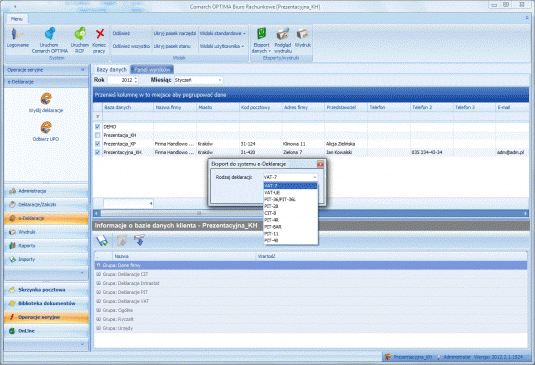Expand Grupa: Deklaracje CIT row
Image resolution: width=535 pixels, height=365 pixels.
click(x=99, y=274)
